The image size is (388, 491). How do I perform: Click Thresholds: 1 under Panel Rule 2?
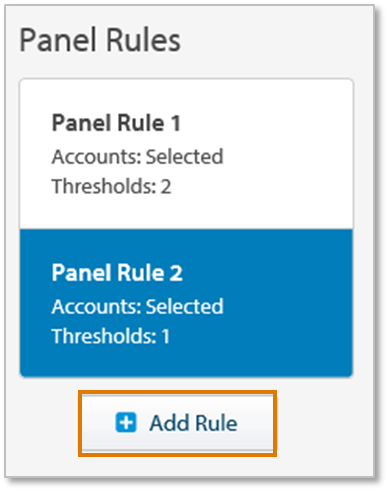(x=111, y=335)
